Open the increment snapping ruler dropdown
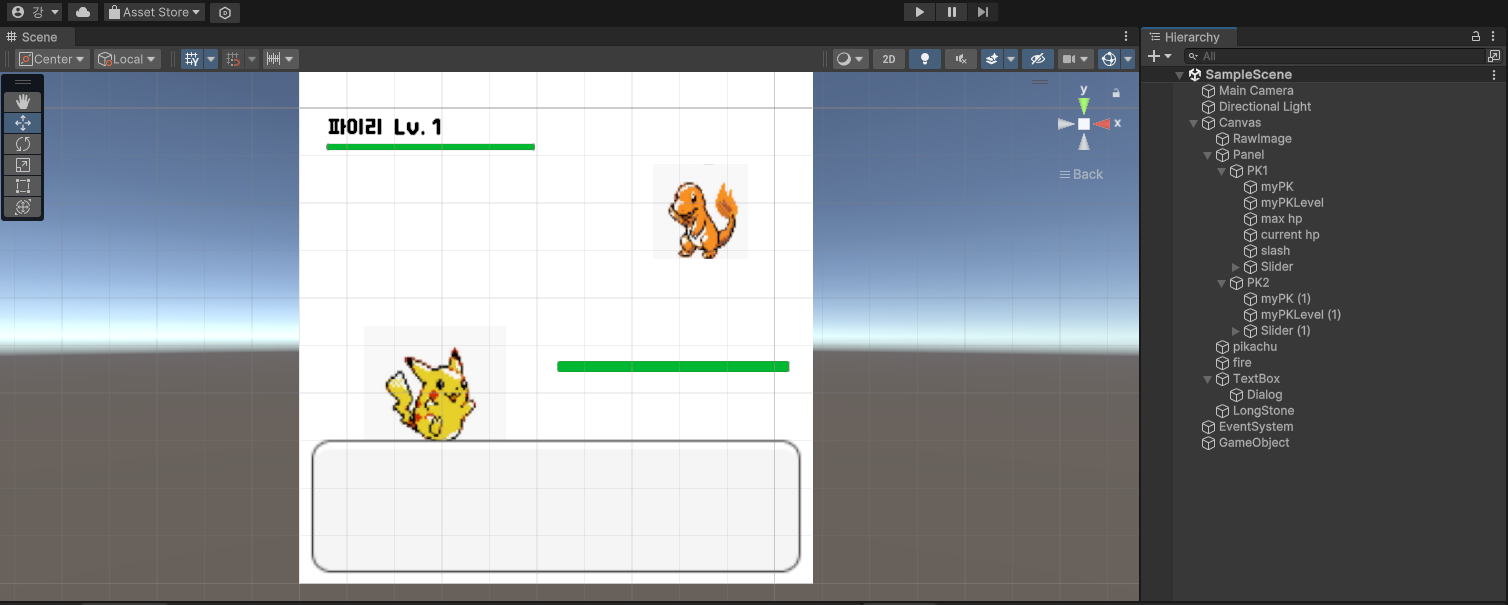Viewport: 1508px width, 605px height. [279, 59]
